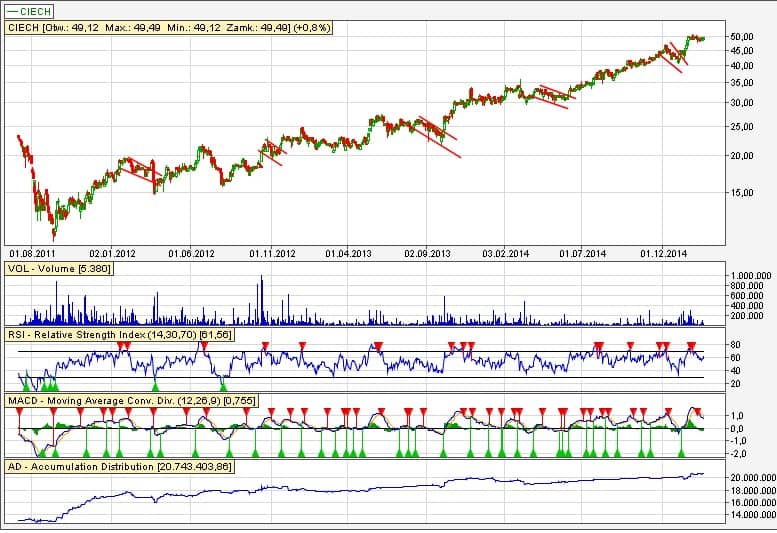Click the isolated red RSI triangle near 01.11.2012
Image resolution: width=777 pixels, height=533 pixels.
265,346
